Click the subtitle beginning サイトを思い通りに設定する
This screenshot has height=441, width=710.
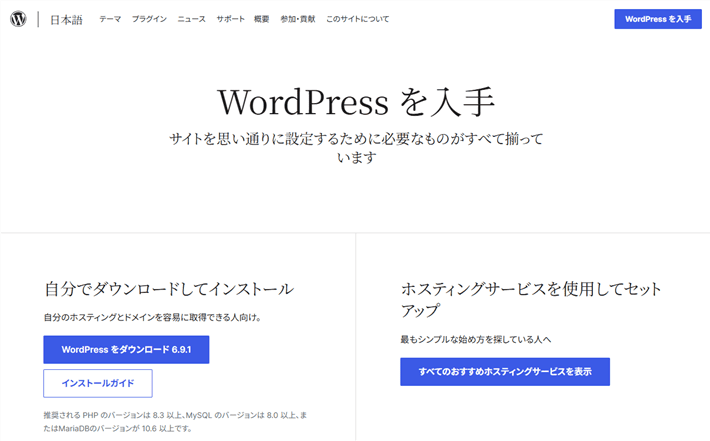(356, 148)
